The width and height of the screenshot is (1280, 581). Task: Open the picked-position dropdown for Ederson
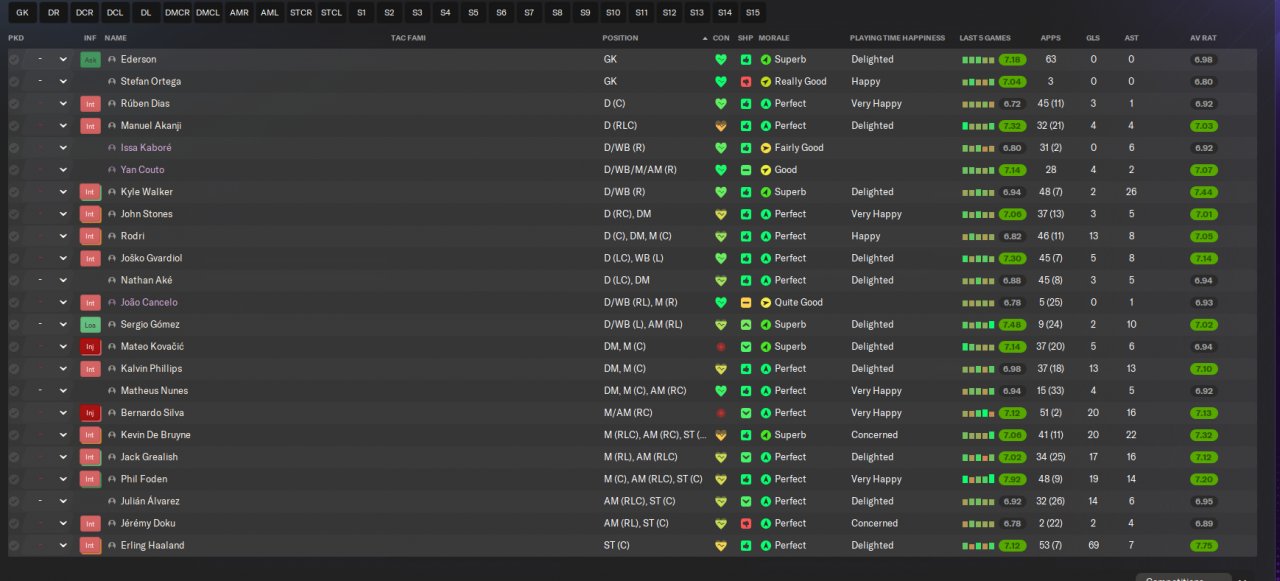pos(63,59)
